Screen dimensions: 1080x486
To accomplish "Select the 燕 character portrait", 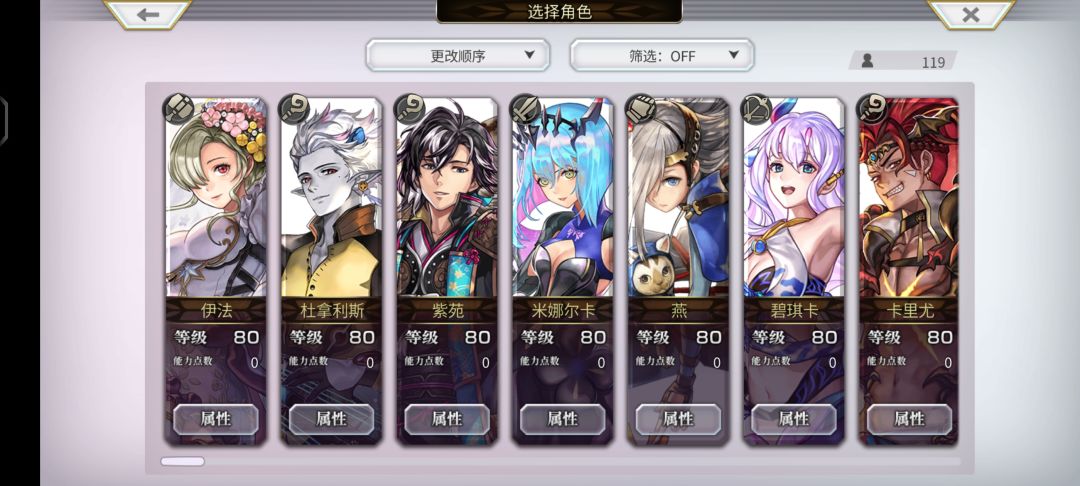I will pyautogui.click(x=678, y=198).
